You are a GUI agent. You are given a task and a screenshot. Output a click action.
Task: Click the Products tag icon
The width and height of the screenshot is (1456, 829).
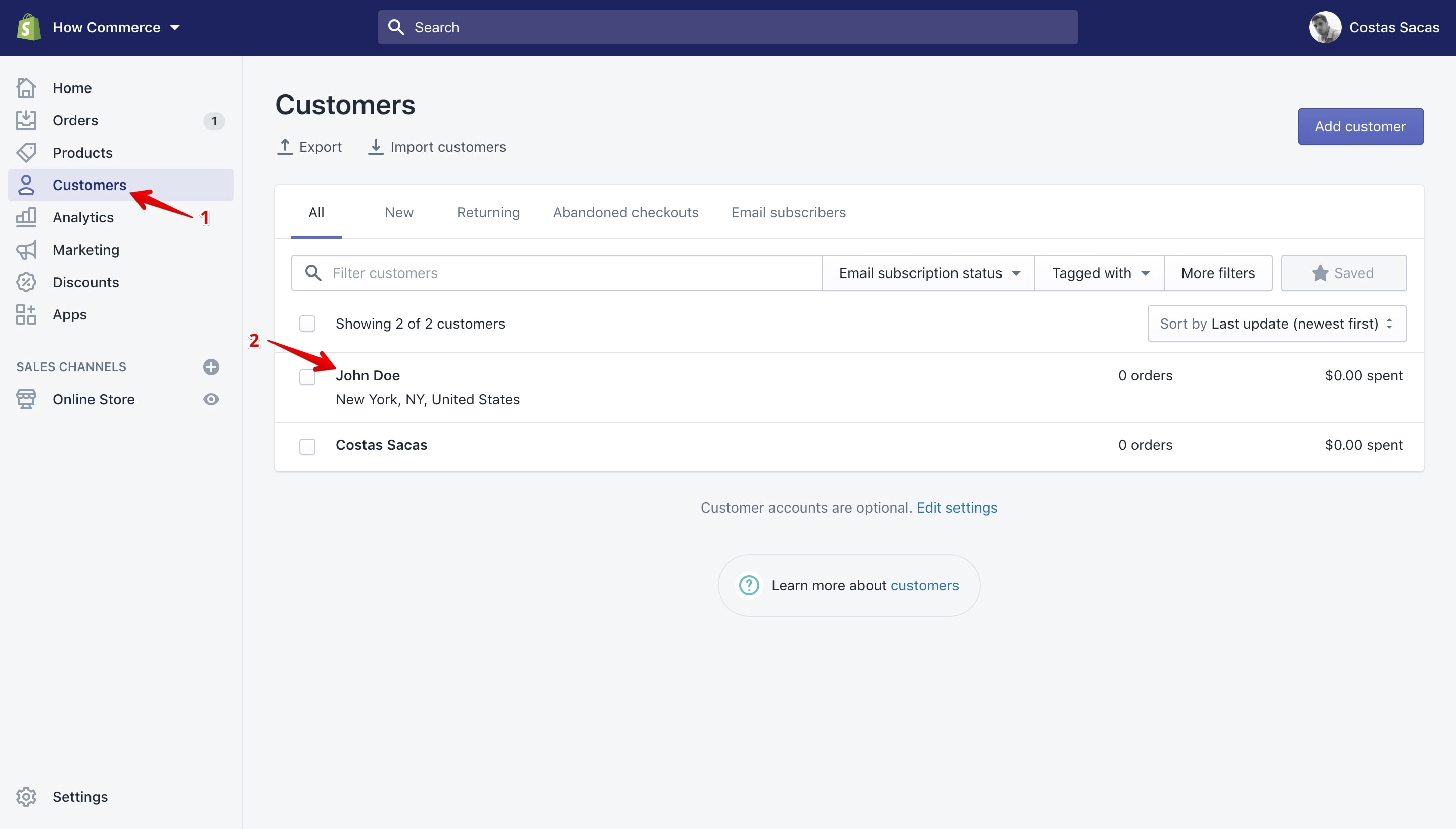tap(26, 153)
